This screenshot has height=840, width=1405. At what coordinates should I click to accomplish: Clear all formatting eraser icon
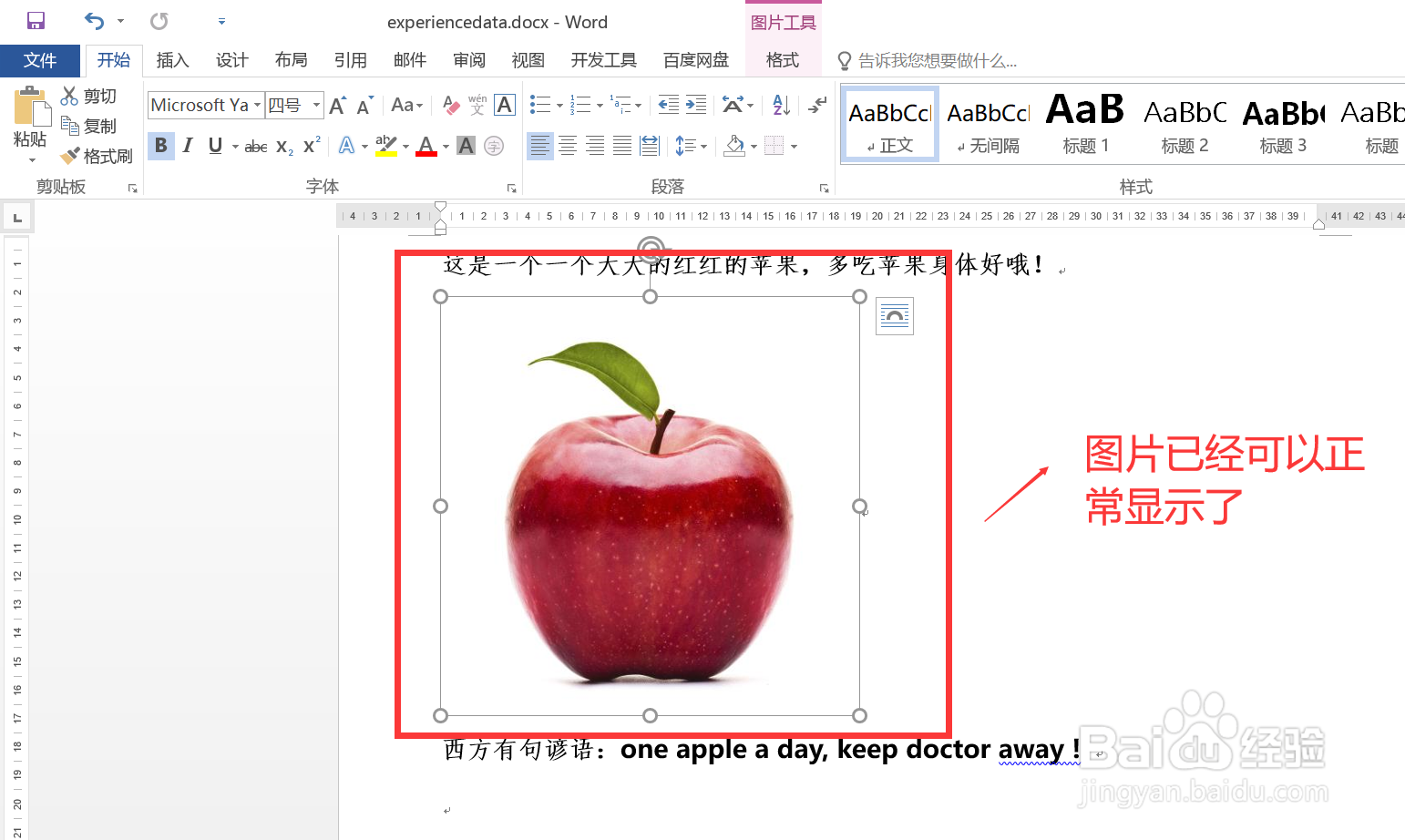pyautogui.click(x=451, y=105)
